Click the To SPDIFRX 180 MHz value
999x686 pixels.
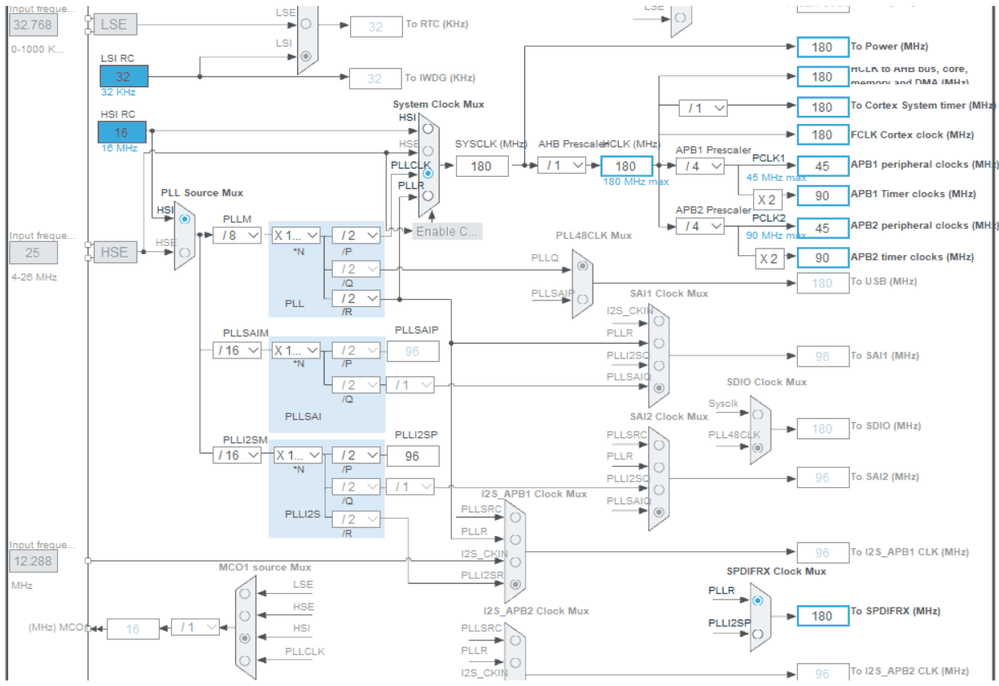tap(823, 616)
